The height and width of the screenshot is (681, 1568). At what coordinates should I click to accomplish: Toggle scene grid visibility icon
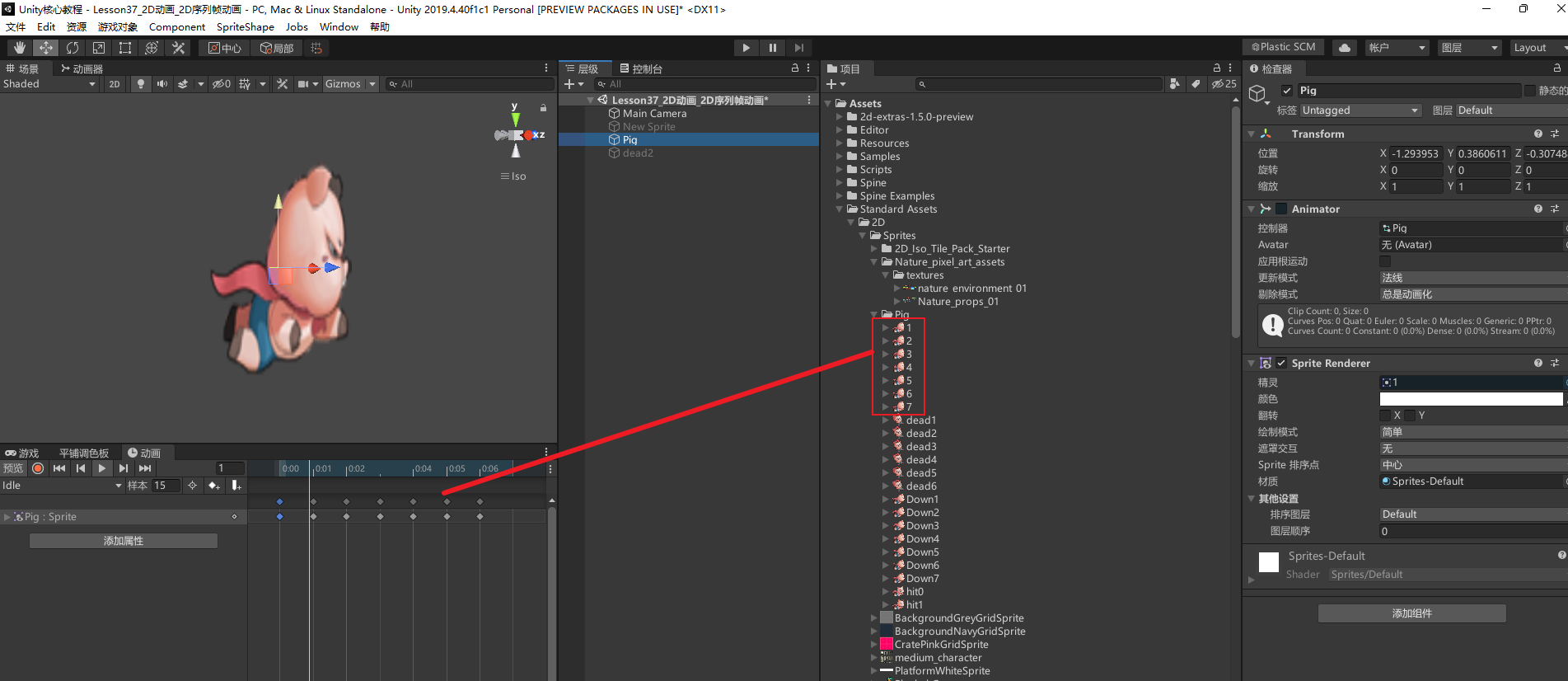point(245,84)
